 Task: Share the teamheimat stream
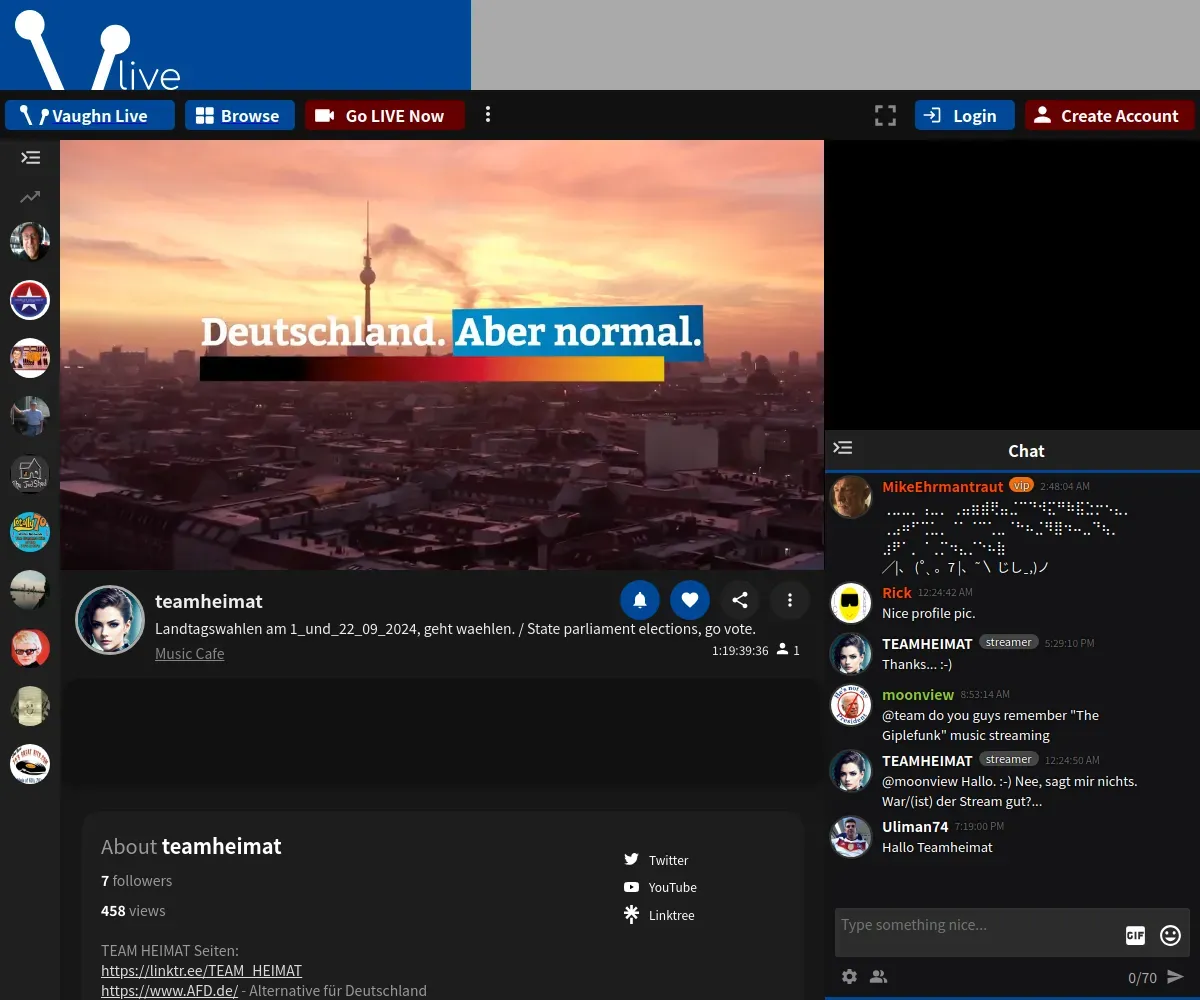[740, 600]
